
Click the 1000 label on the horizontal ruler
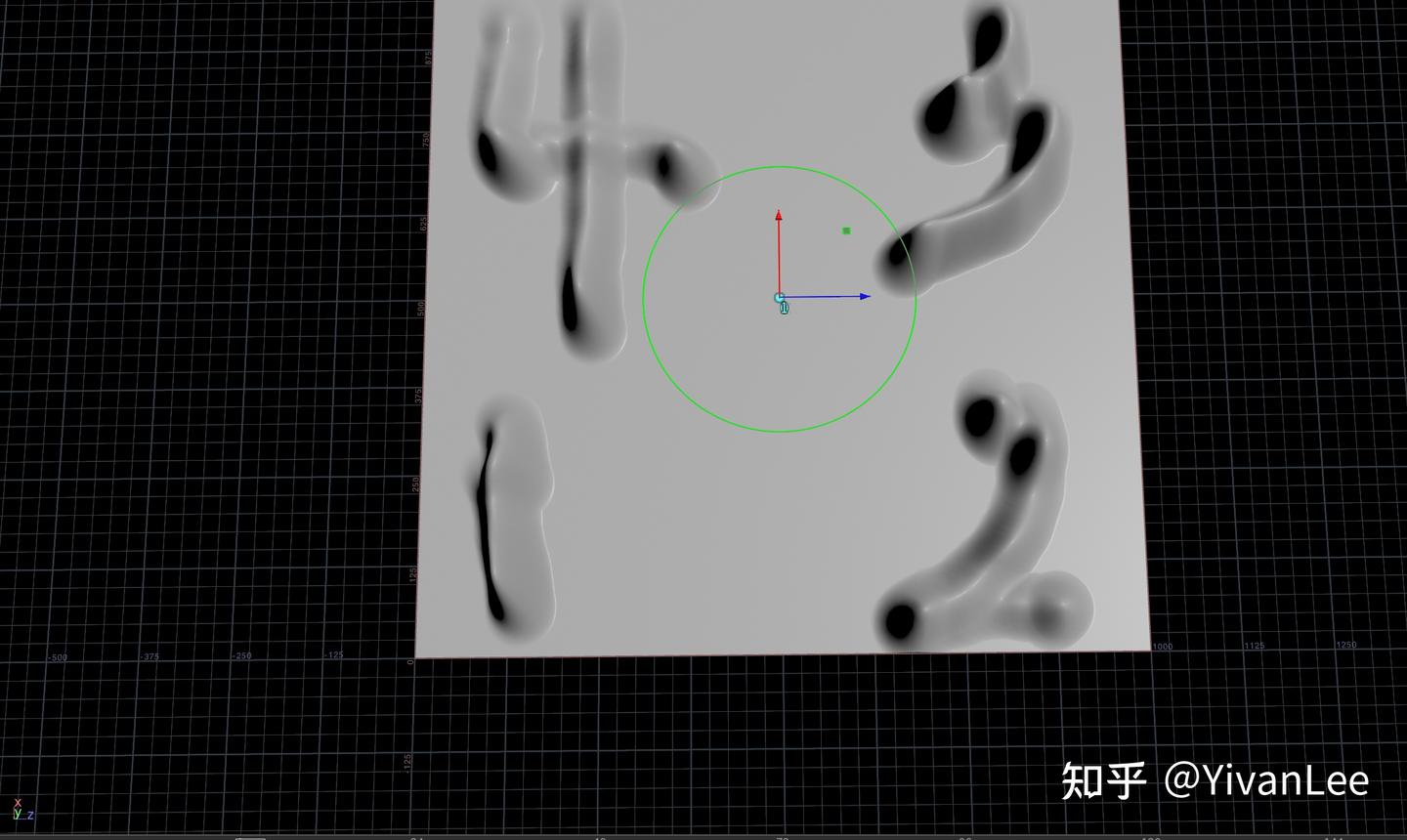click(x=1163, y=646)
